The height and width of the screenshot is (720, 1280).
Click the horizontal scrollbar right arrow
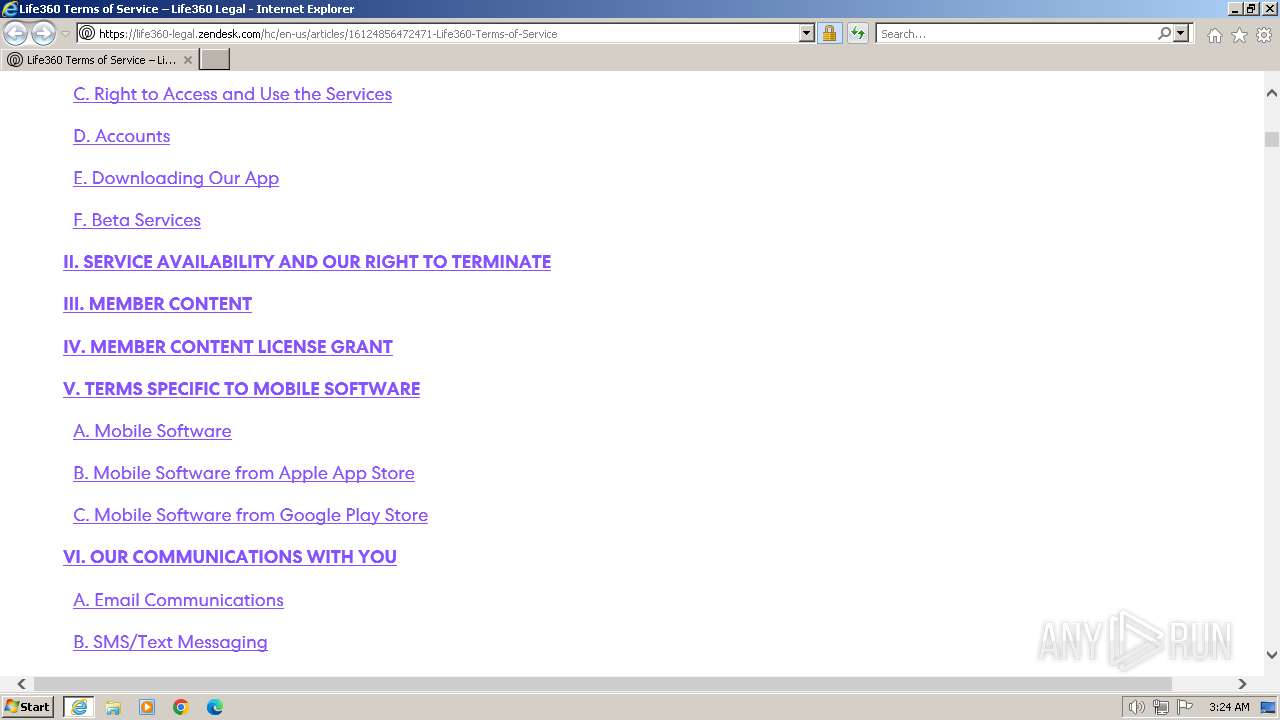click(x=1242, y=684)
